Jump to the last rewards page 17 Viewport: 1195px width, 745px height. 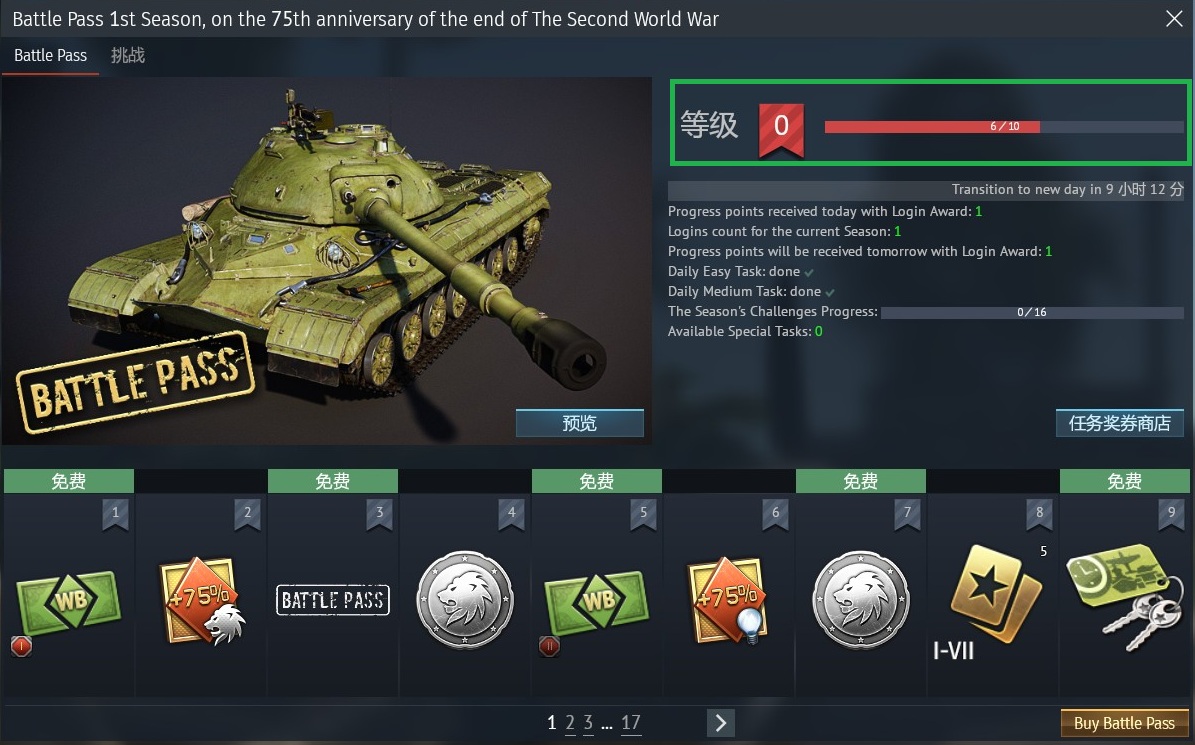point(630,722)
